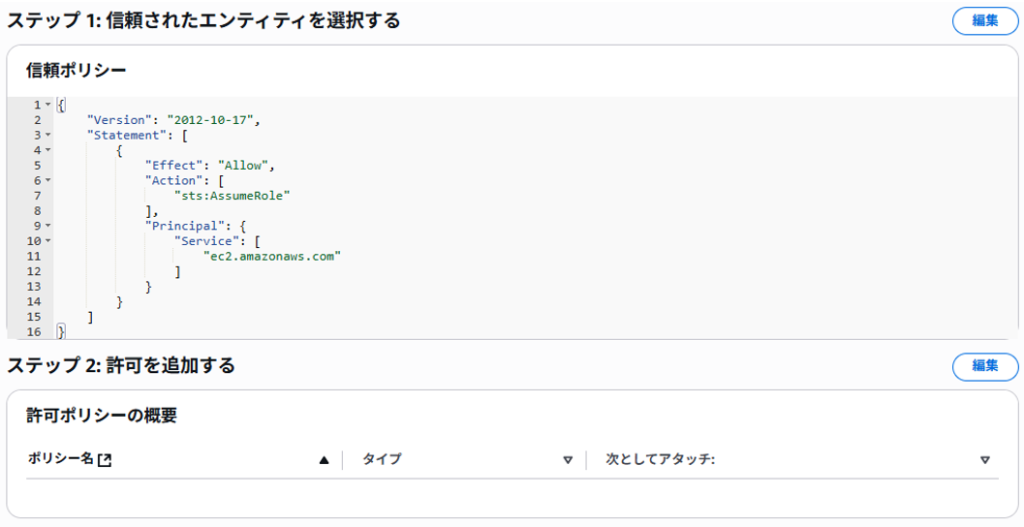Collapse the Service fold arrow on line 10
The height and width of the screenshot is (527, 1024).
(x=48, y=241)
